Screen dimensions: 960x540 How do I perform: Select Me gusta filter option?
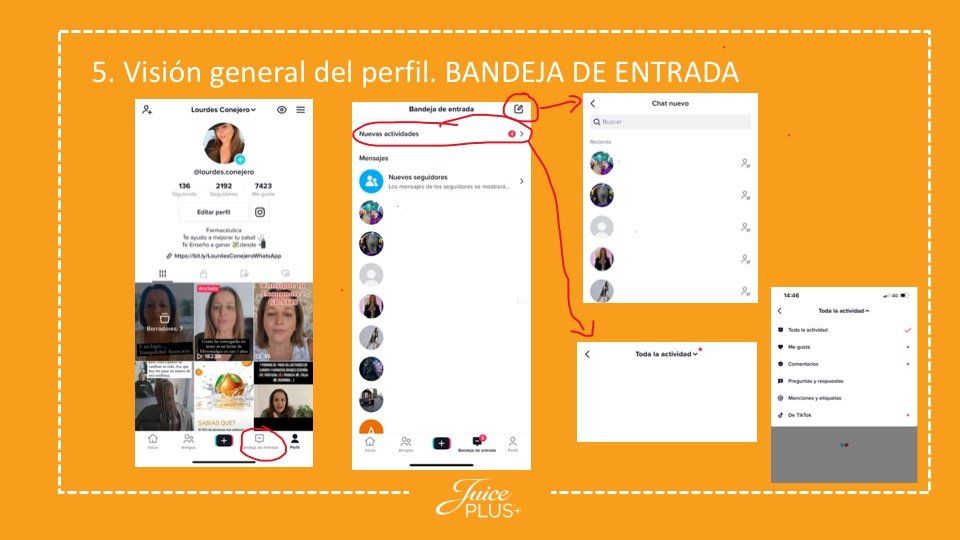pos(844,347)
